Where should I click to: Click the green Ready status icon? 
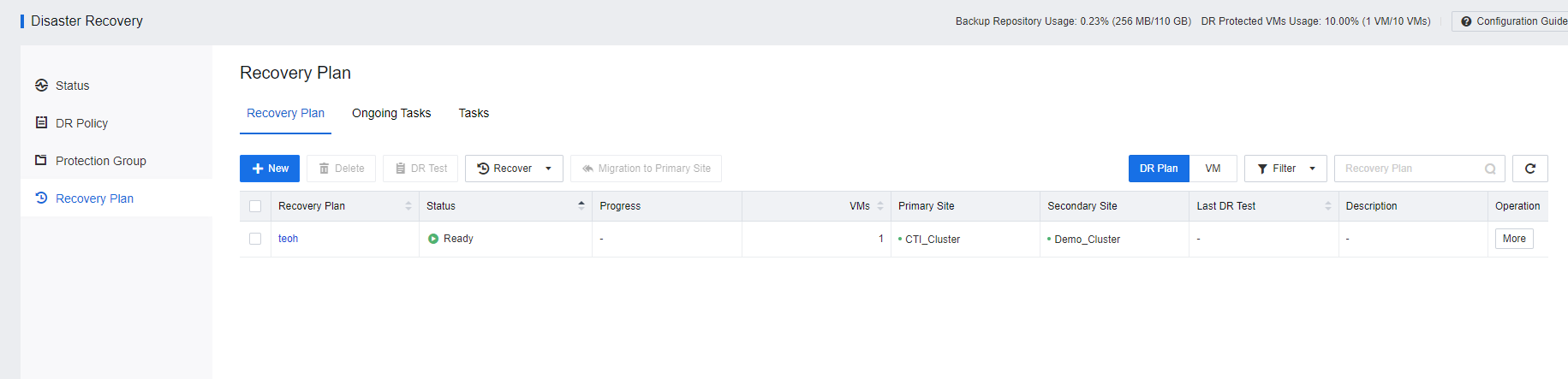433,239
